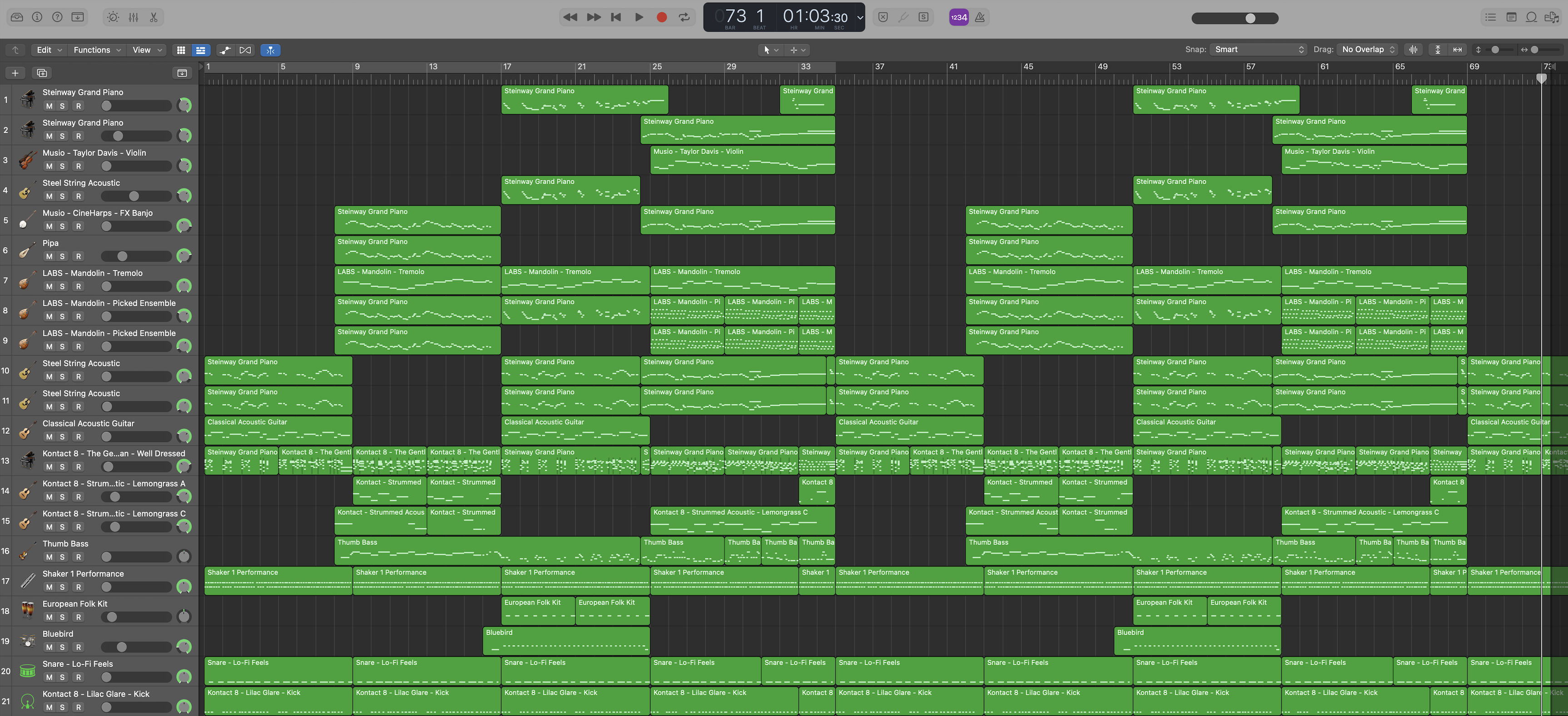Viewport: 1568px width, 716px height.
Task: Mute the Classical Acoustic Guitar track
Action: (x=50, y=437)
